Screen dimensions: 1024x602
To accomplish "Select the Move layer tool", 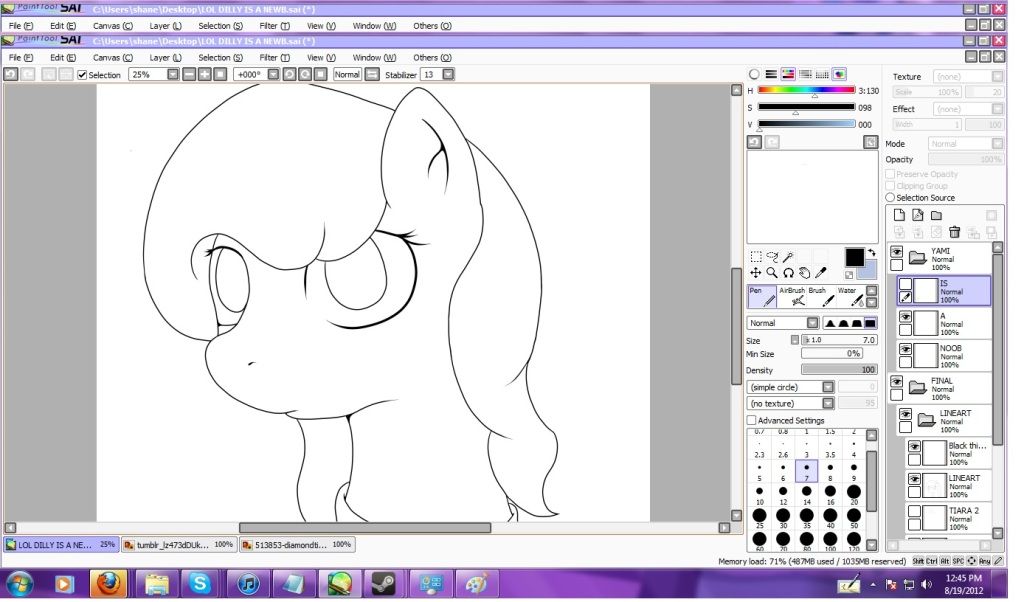I will coord(756,273).
